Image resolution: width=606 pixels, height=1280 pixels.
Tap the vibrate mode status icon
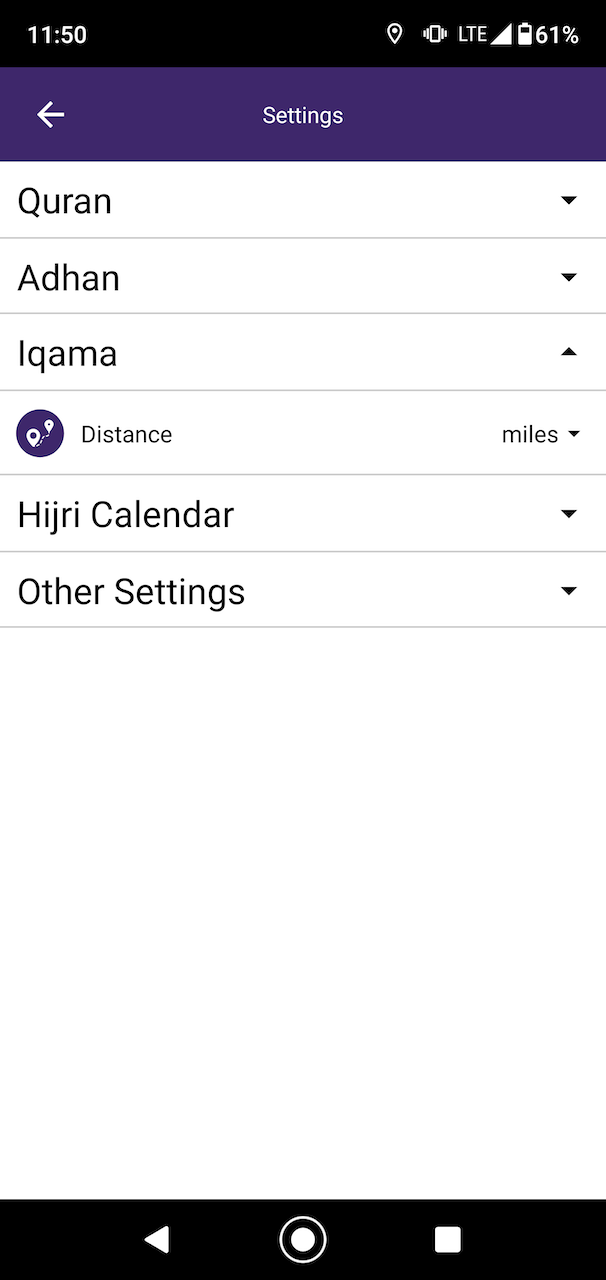pyautogui.click(x=434, y=35)
